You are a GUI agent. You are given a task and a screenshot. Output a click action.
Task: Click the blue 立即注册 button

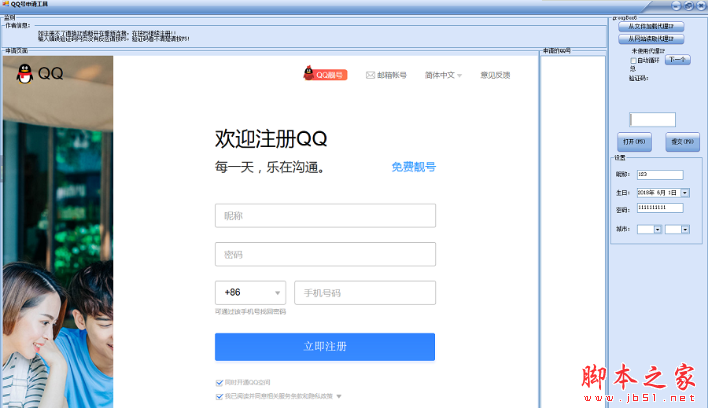pyautogui.click(x=325, y=347)
